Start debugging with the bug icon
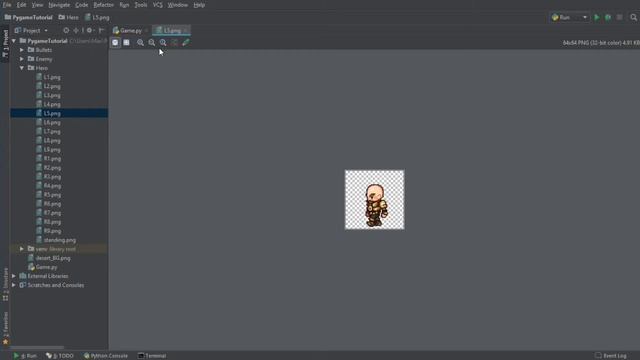This screenshot has height=360, width=640. point(608,18)
